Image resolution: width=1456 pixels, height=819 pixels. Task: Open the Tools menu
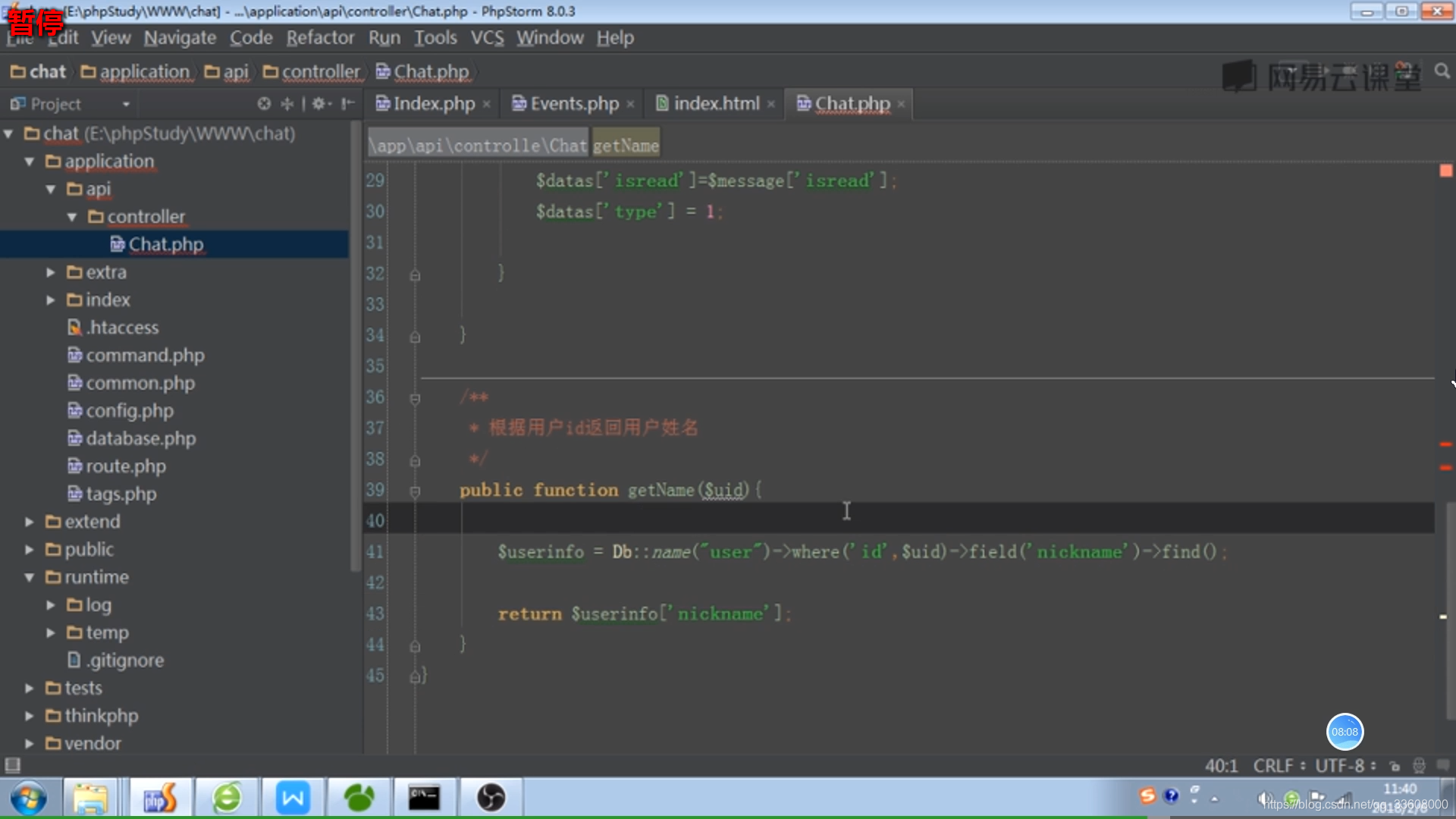tap(435, 38)
